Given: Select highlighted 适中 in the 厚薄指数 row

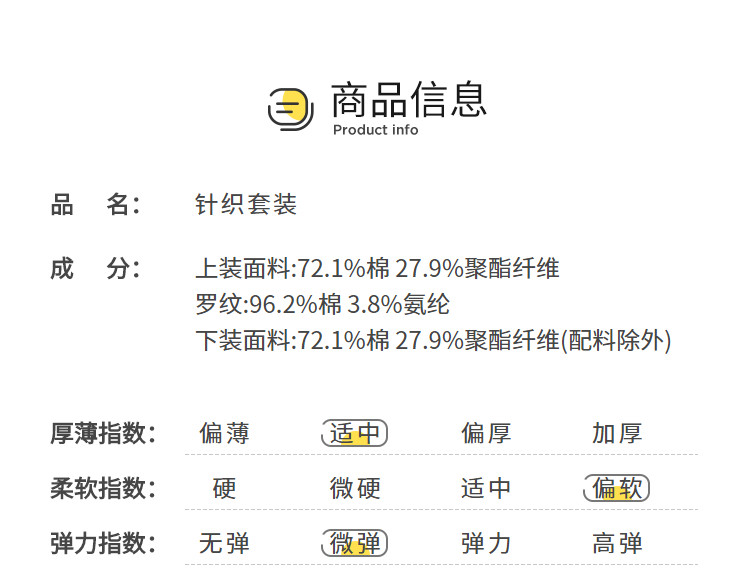Looking at the screenshot, I should [x=355, y=433].
